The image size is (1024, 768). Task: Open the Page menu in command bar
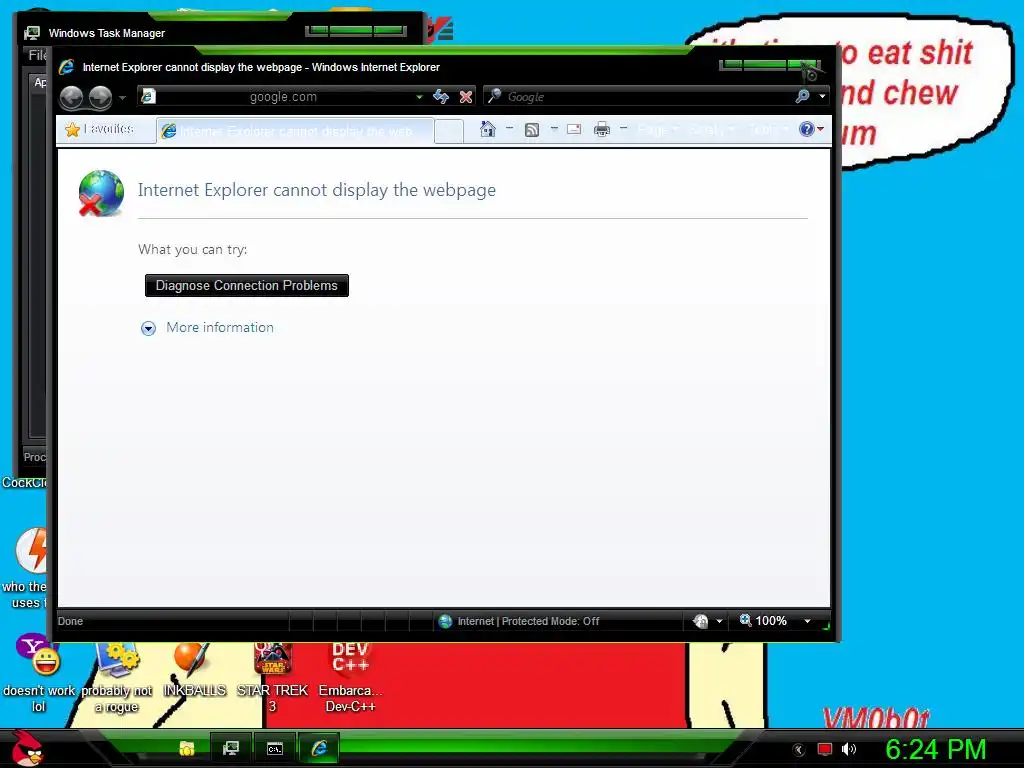click(x=657, y=129)
